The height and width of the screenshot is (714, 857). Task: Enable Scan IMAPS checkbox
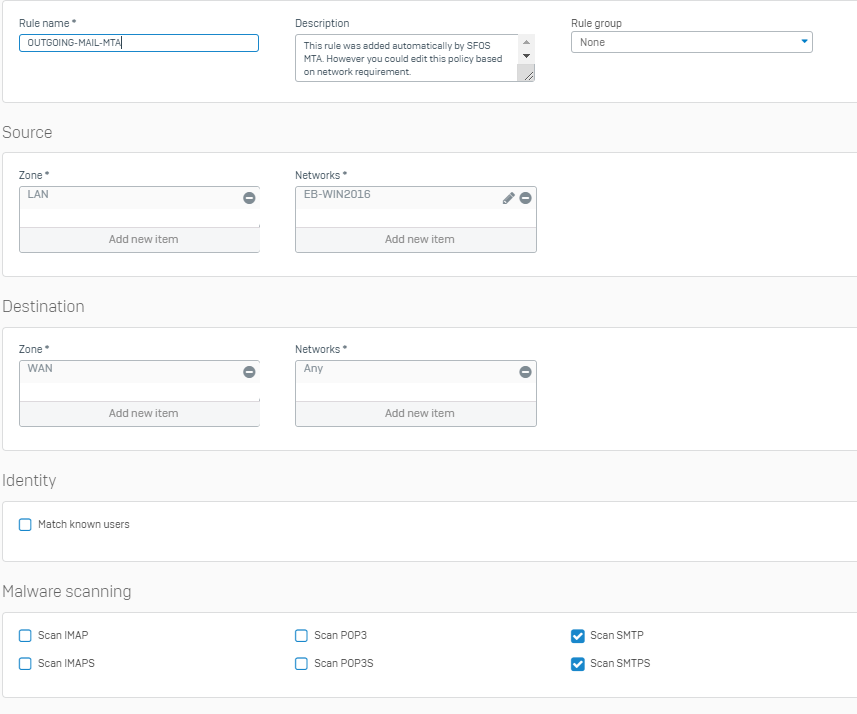point(25,663)
